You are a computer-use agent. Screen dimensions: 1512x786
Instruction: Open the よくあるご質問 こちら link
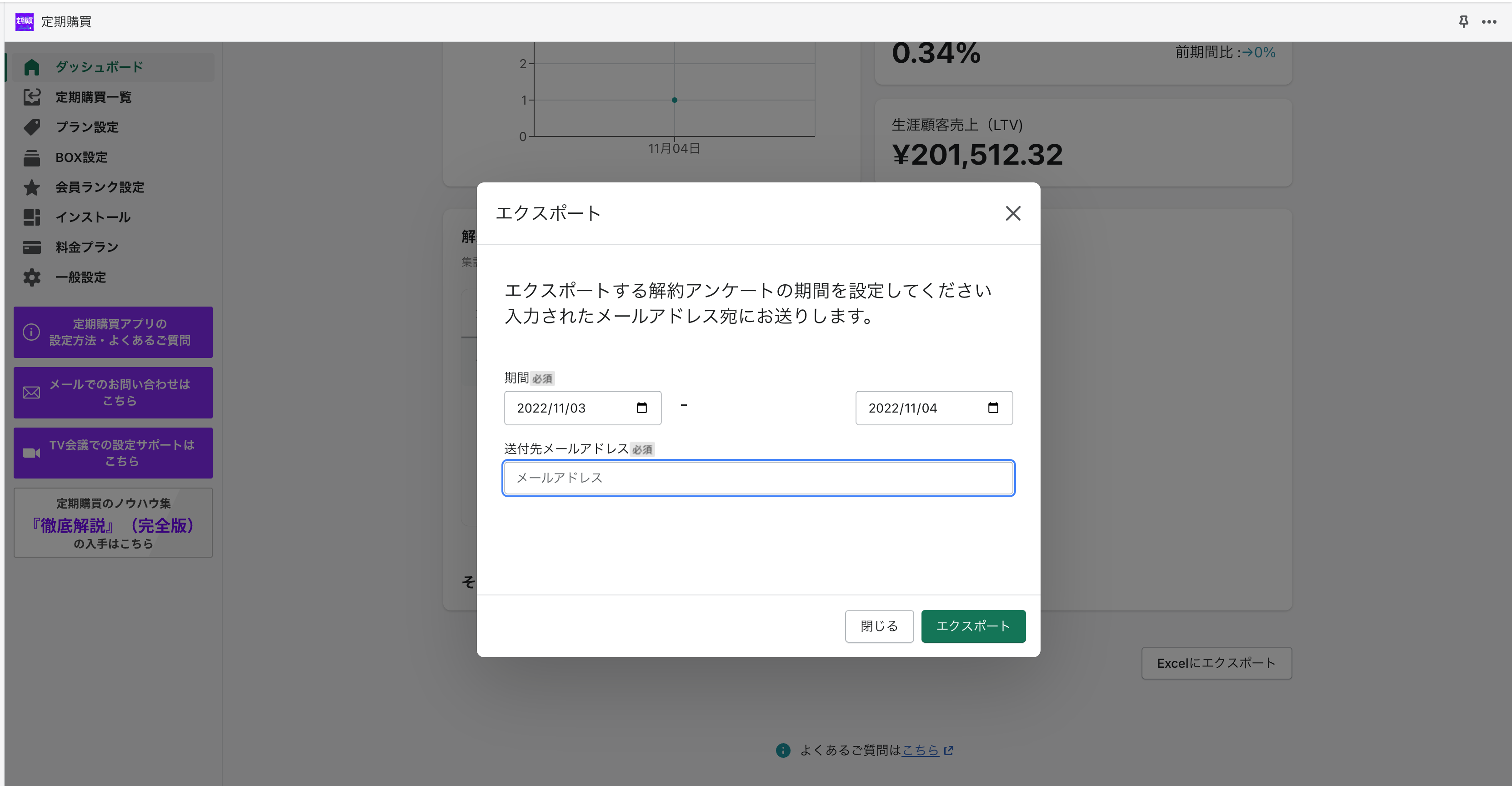click(920, 750)
